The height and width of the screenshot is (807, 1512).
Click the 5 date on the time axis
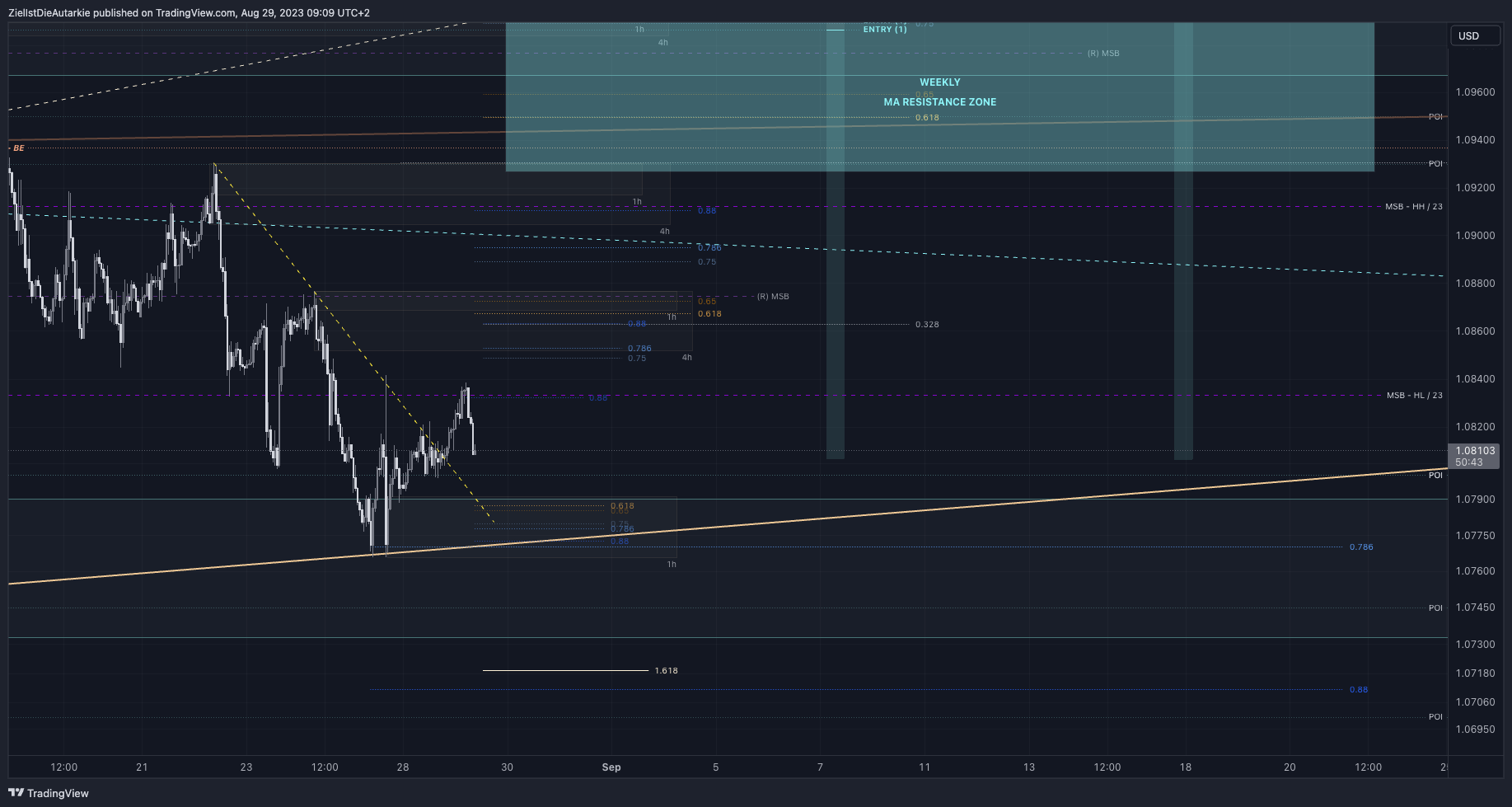point(716,767)
